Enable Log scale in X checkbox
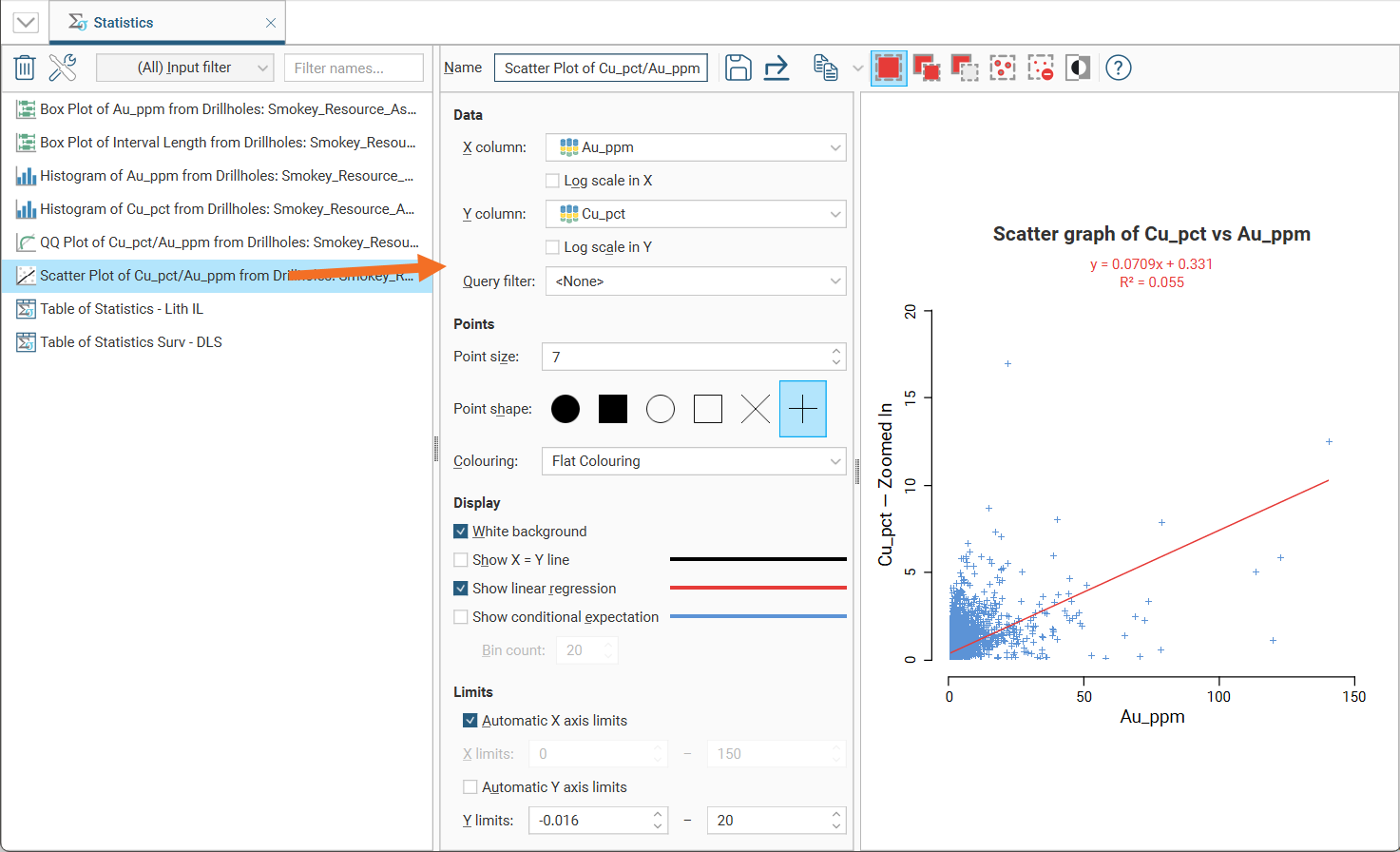 click(552, 181)
